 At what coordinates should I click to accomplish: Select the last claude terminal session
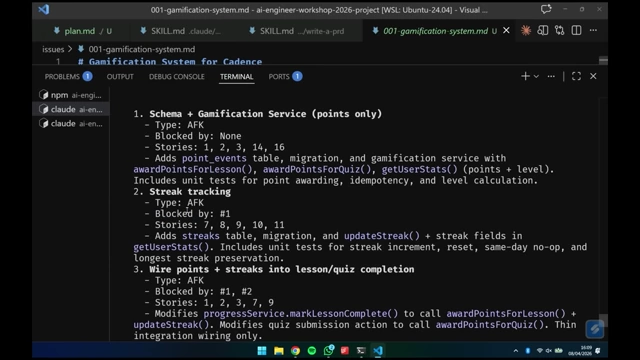tap(71, 124)
